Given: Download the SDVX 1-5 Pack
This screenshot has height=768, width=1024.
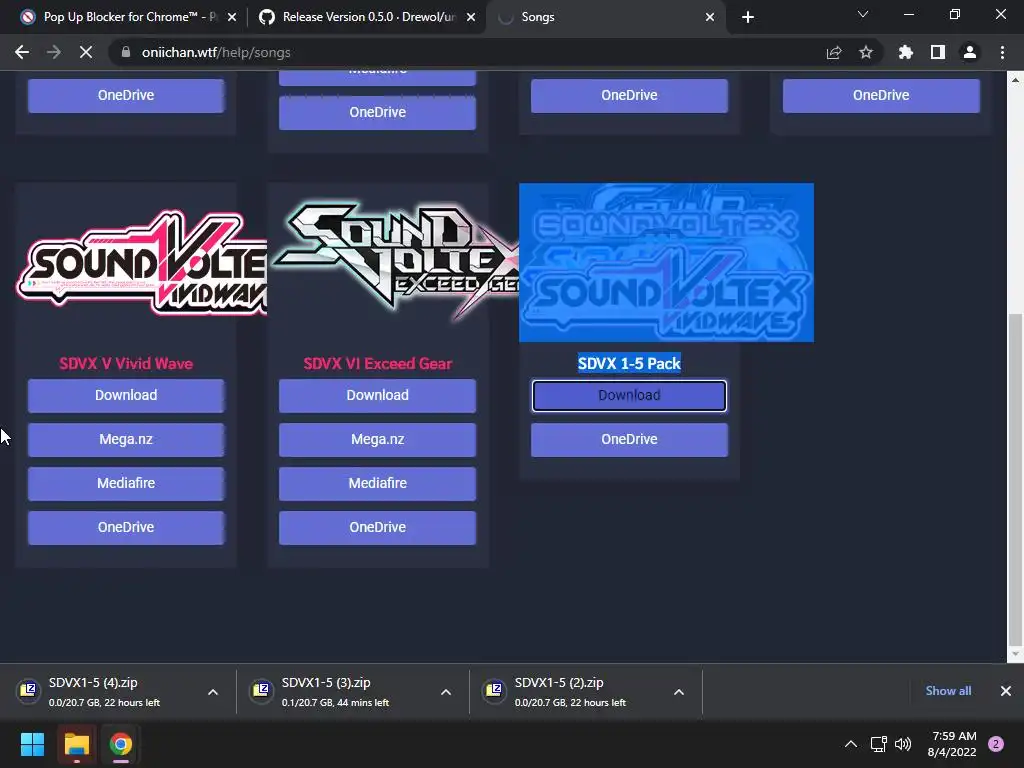Looking at the screenshot, I should pos(629,395).
